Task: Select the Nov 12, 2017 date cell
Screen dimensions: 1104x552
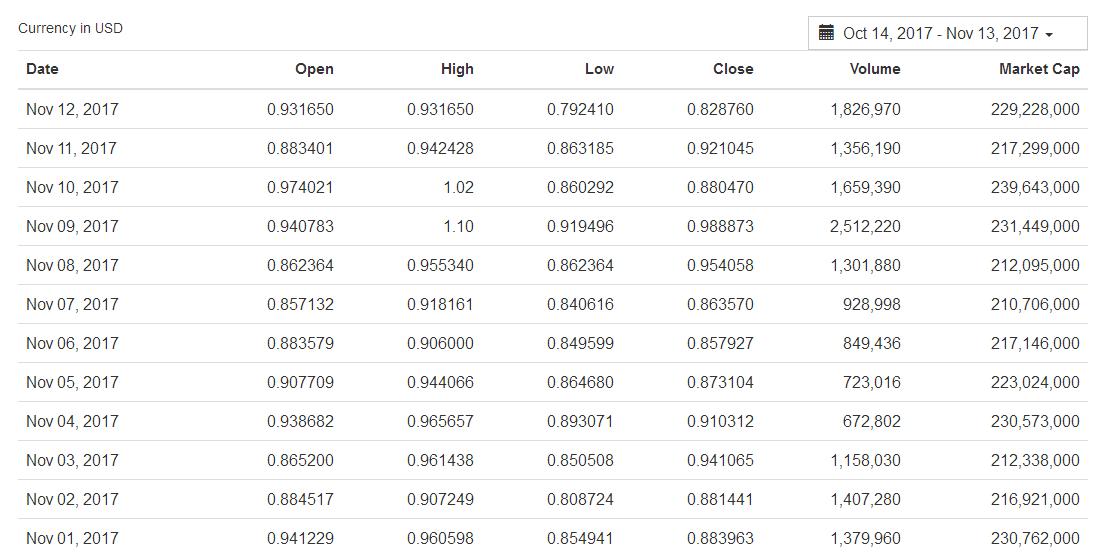Action: click(x=72, y=109)
